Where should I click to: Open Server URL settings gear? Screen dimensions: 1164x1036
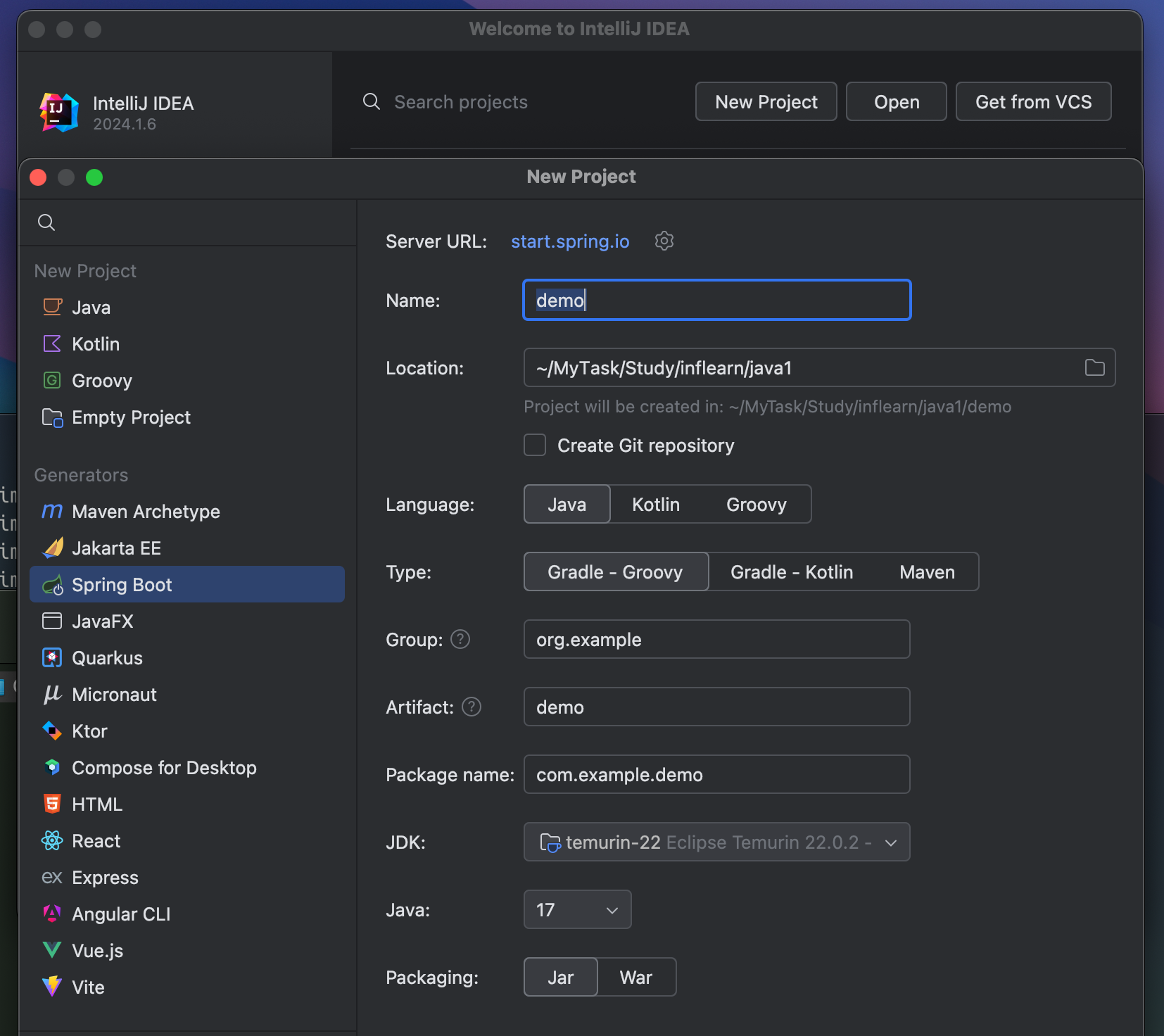(x=664, y=241)
